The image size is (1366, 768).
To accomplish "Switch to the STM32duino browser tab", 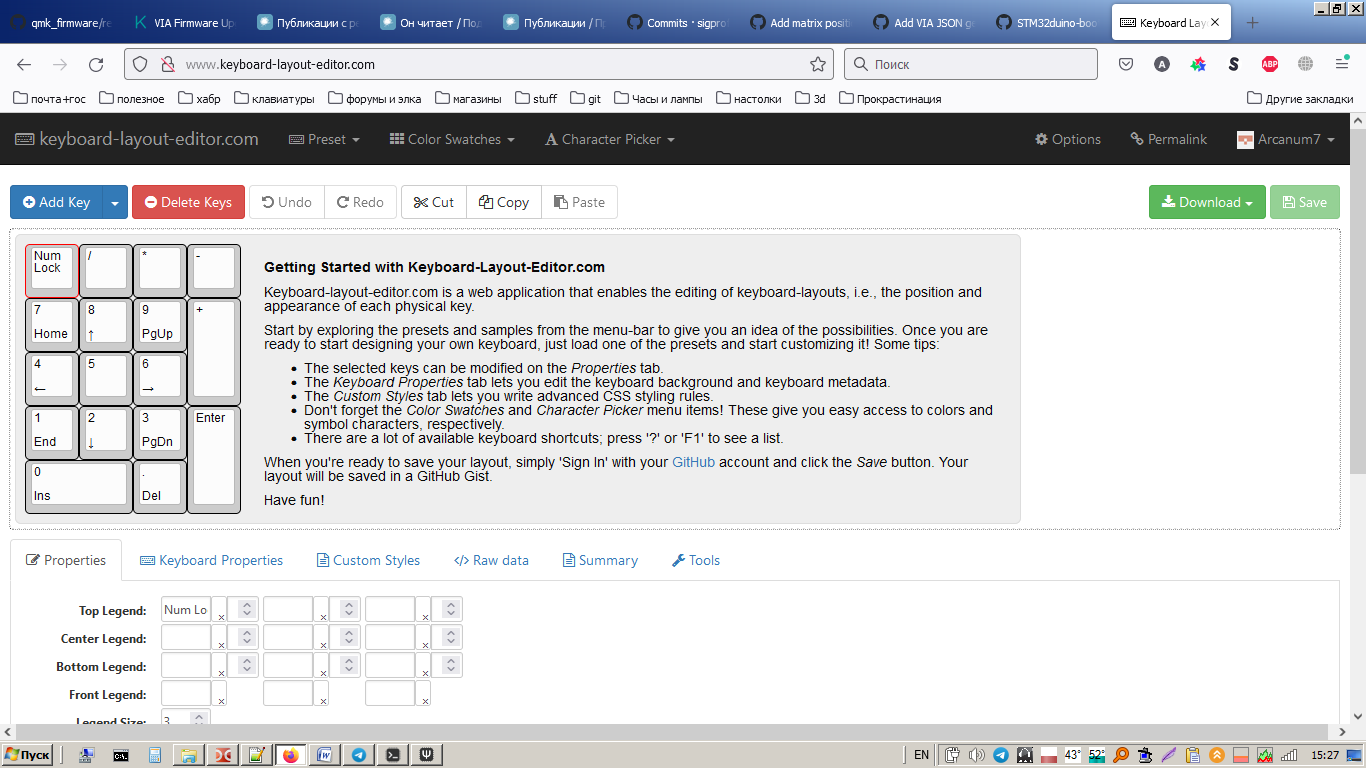I will pos(1049,23).
